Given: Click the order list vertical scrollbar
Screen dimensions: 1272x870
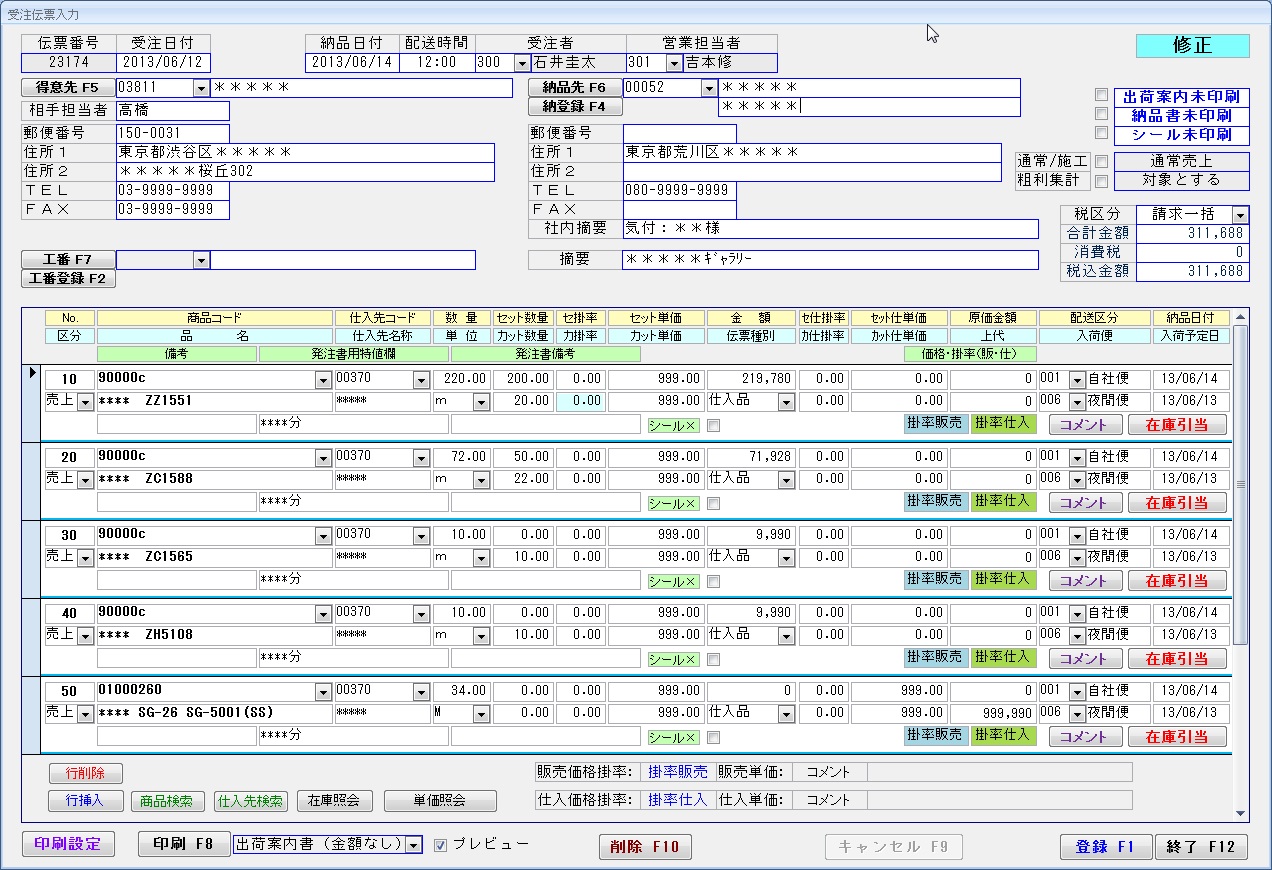Looking at the screenshot, I should tap(1241, 480).
